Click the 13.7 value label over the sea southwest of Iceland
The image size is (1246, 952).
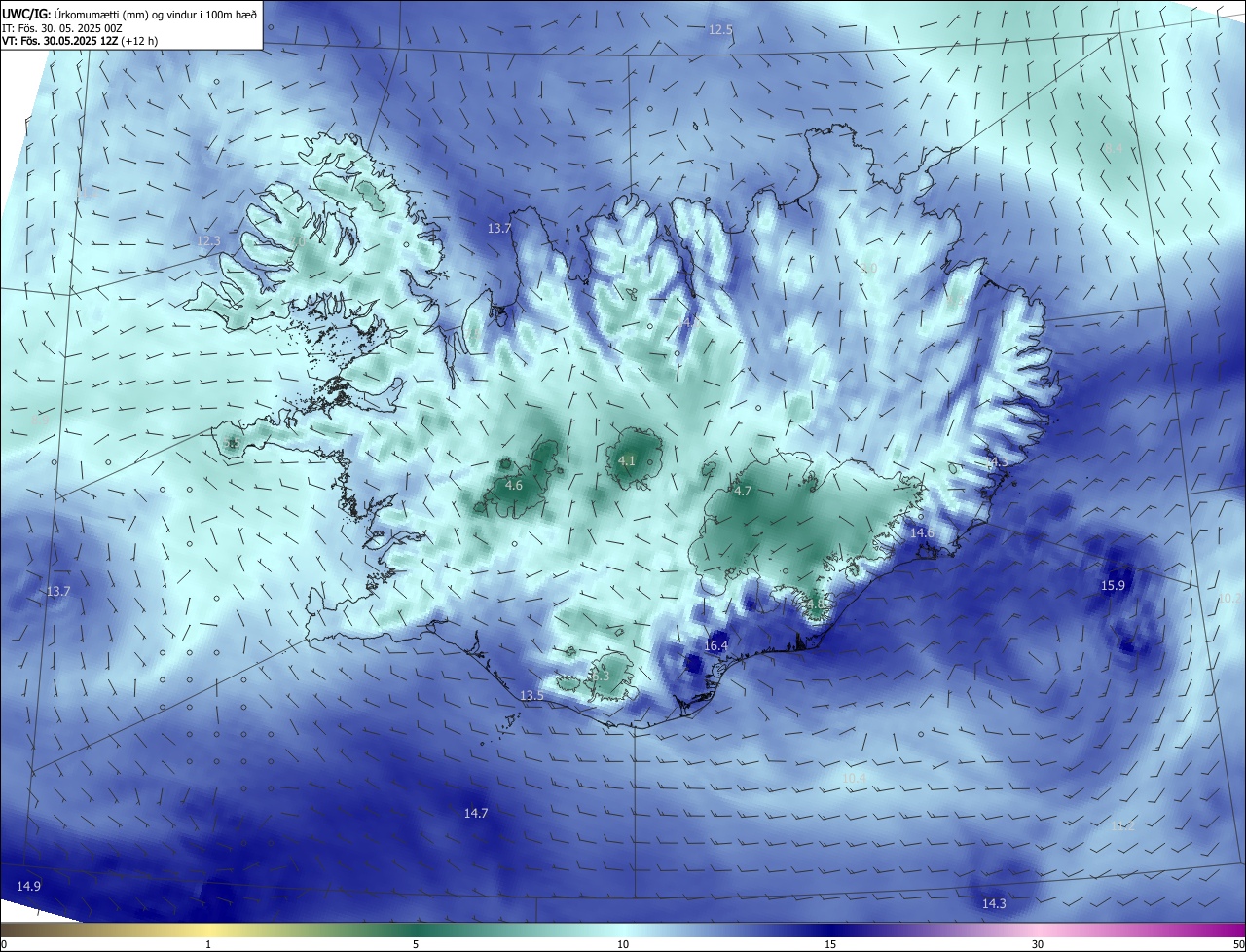click(x=58, y=591)
